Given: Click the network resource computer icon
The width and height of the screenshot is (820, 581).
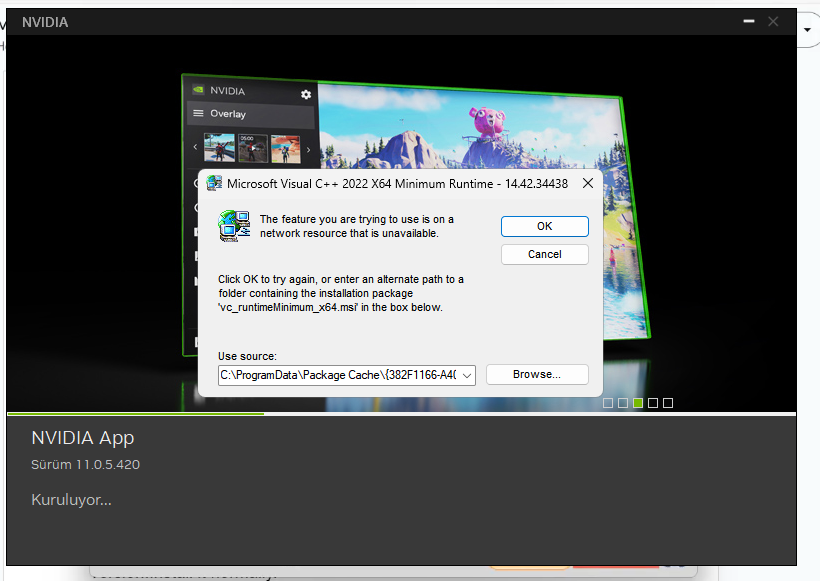Looking at the screenshot, I should tap(234, 226).
